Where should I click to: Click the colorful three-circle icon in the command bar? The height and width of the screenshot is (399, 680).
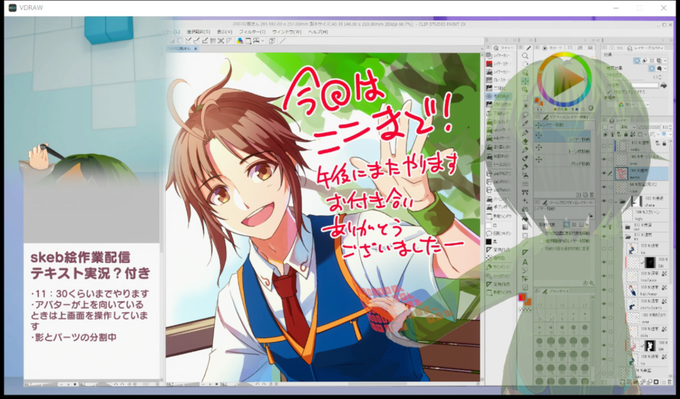[x=240, y=41]
